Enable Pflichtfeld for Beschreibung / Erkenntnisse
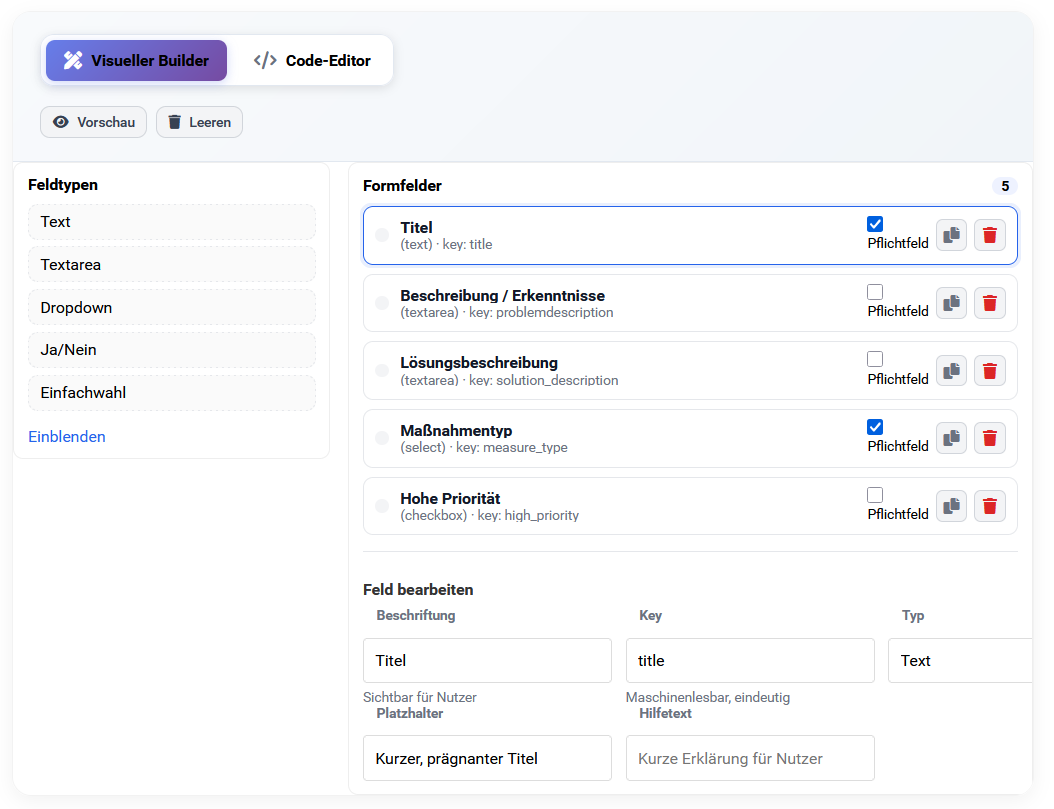 875,291
